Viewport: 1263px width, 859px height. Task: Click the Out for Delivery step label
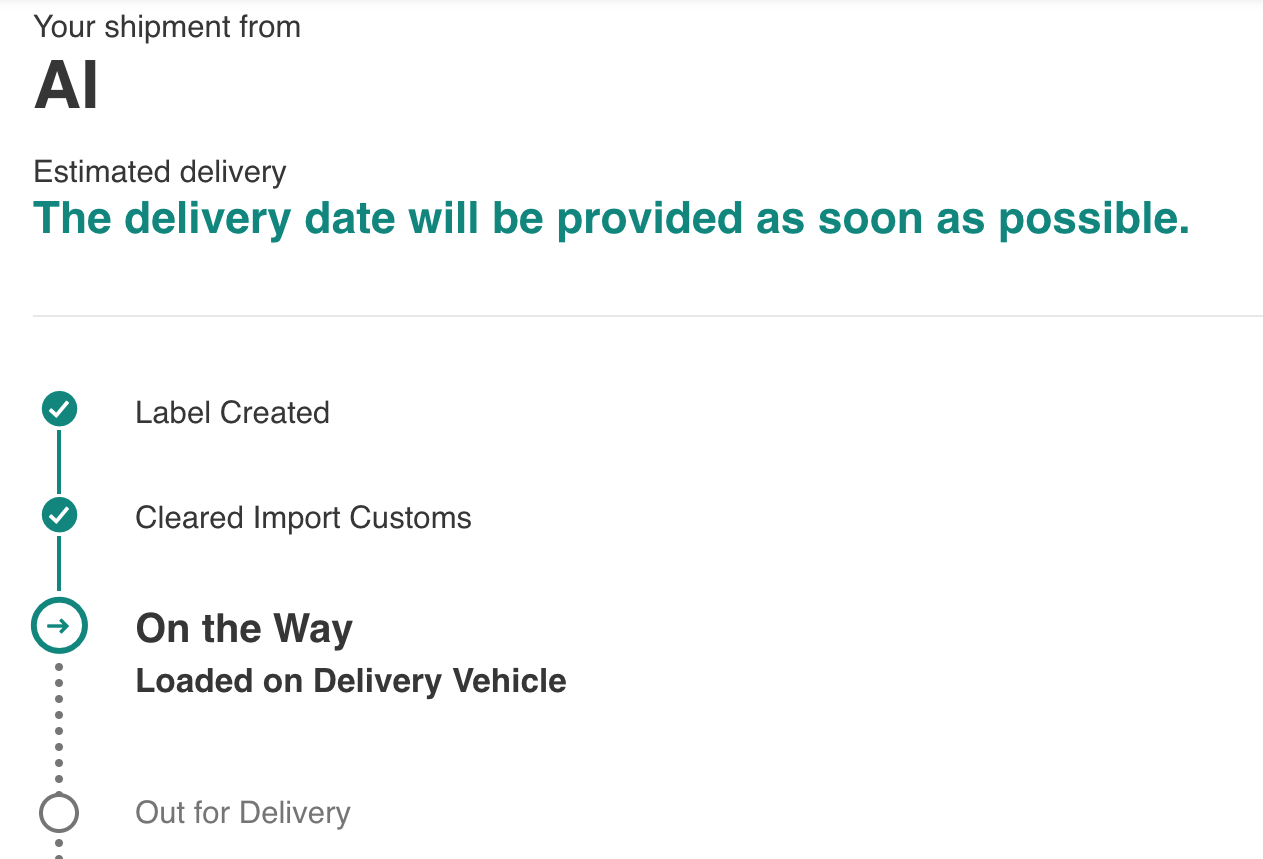tap(243, 813)
